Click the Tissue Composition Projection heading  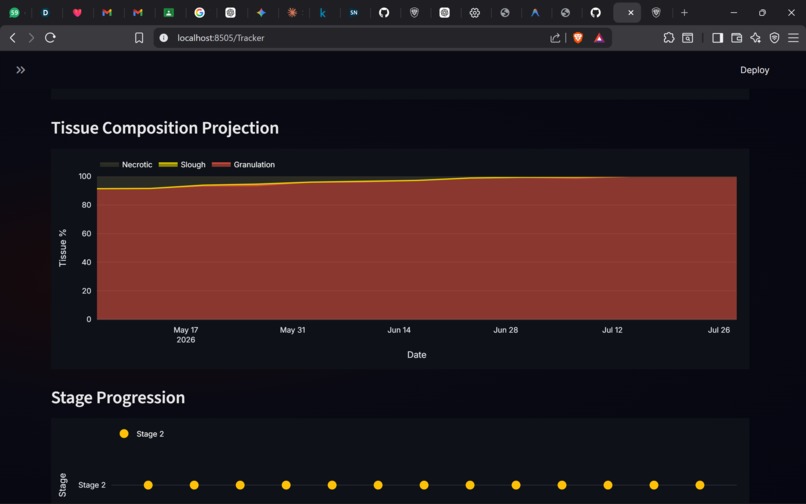(165, 128)
